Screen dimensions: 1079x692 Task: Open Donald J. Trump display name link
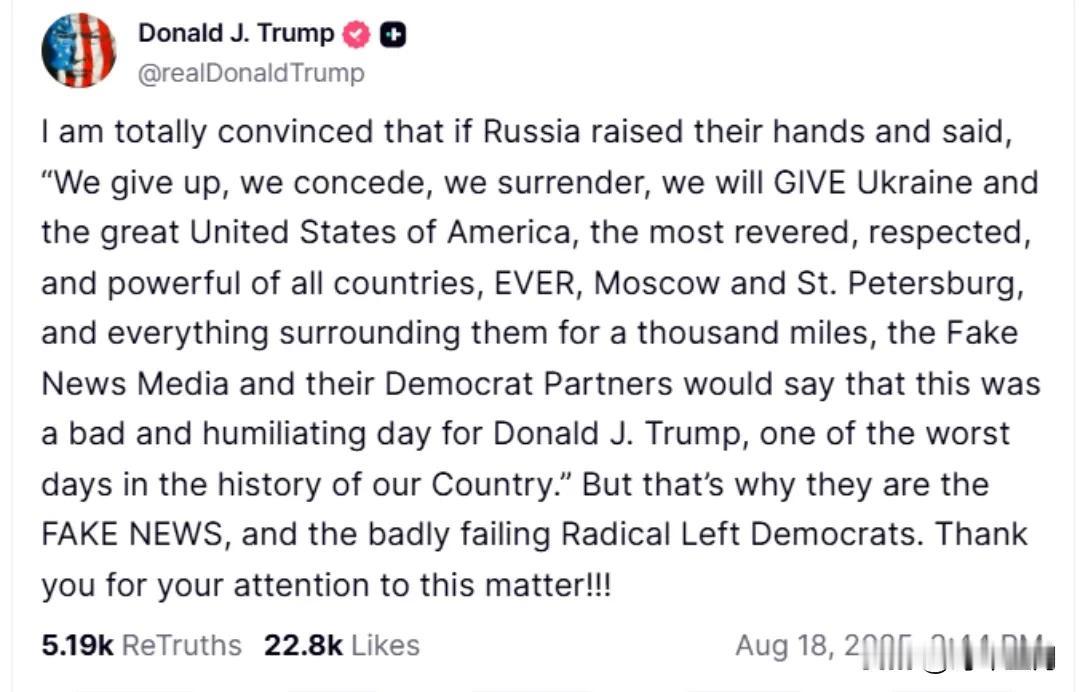[x=236, y=33]
